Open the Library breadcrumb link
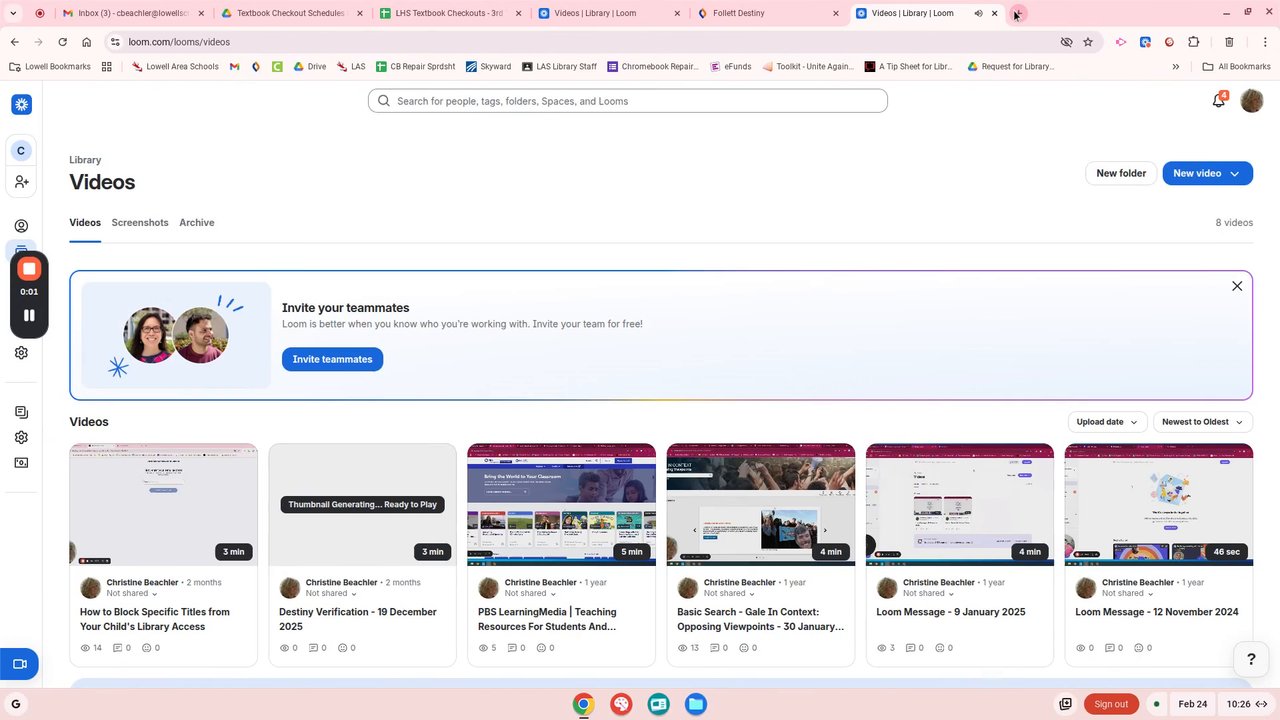Screen dimensions: 1280x720 point(85,160)
